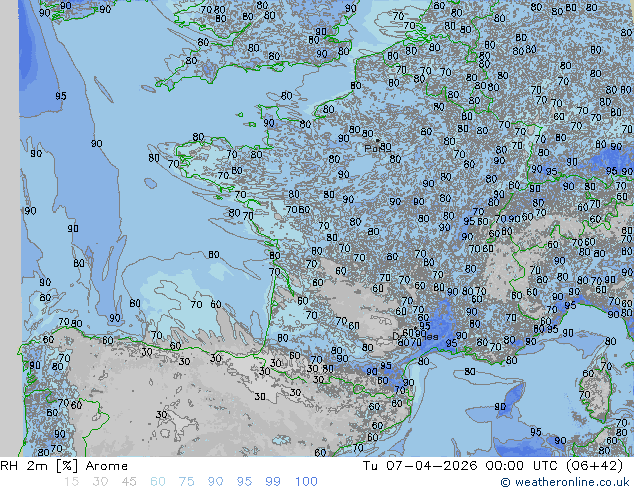Select the 99 value in the humidity legend
The image size is (634, 490).
(x=273, y=482)
